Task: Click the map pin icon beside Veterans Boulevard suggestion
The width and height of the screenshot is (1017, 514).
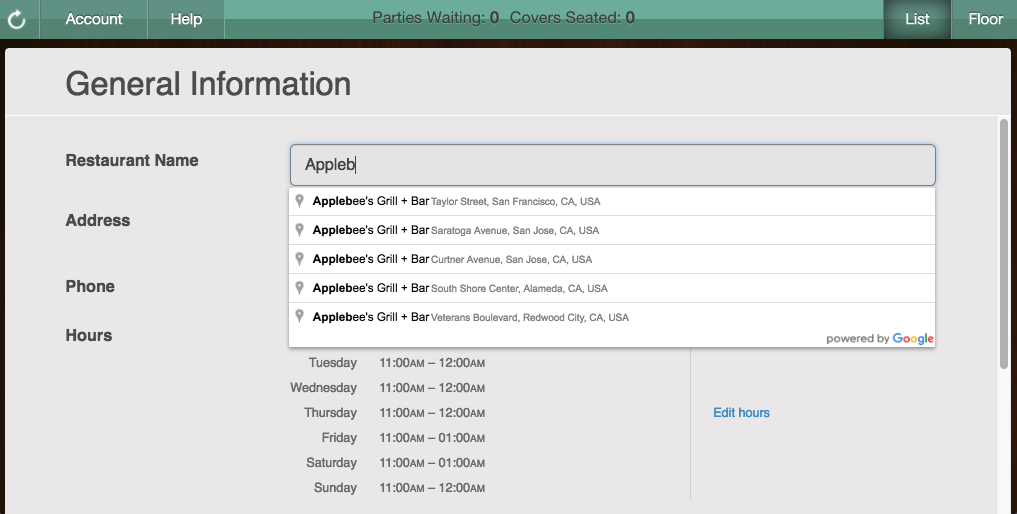Action: click(299, 316)
